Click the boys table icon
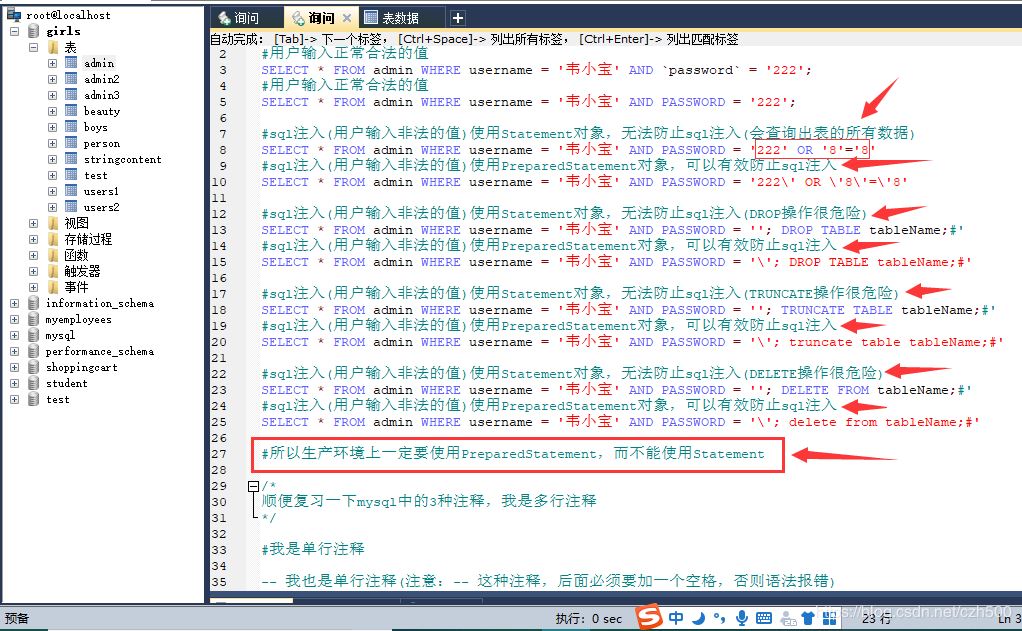Screen dimensions: 1022x631 coord(71,127)
